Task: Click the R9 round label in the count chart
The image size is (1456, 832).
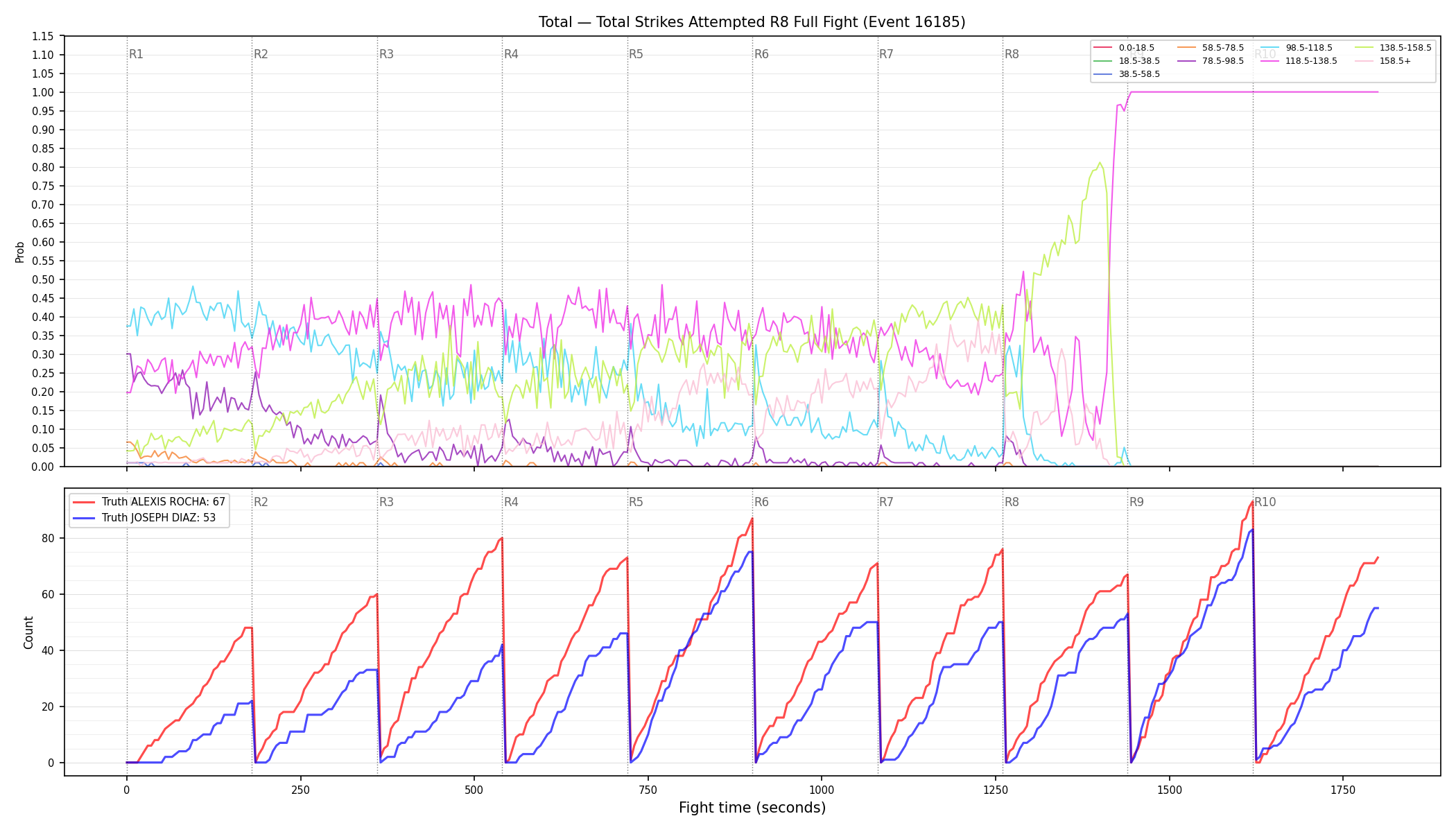Action: 1136,502
